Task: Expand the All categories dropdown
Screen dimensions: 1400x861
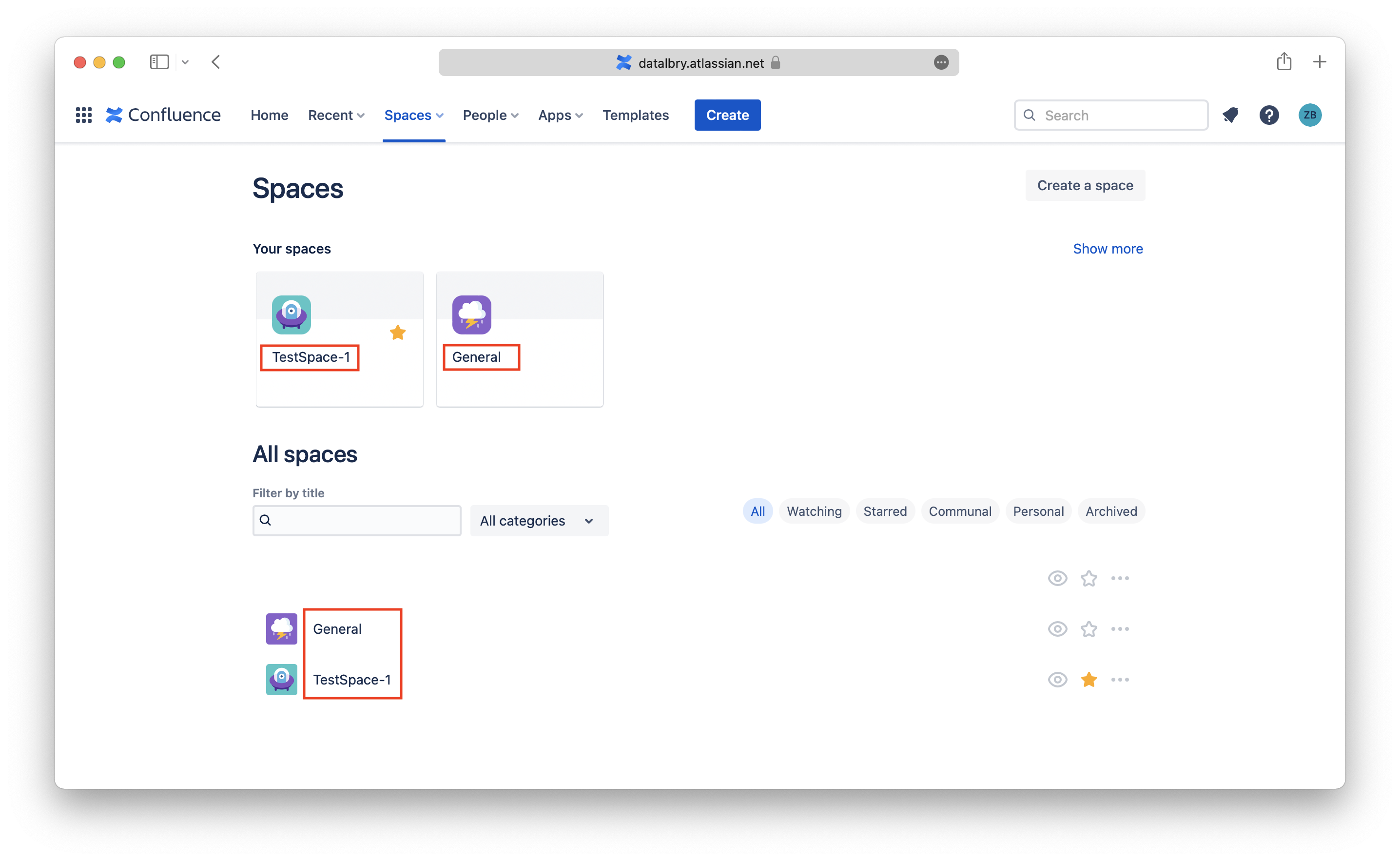Action: (539, 521)
